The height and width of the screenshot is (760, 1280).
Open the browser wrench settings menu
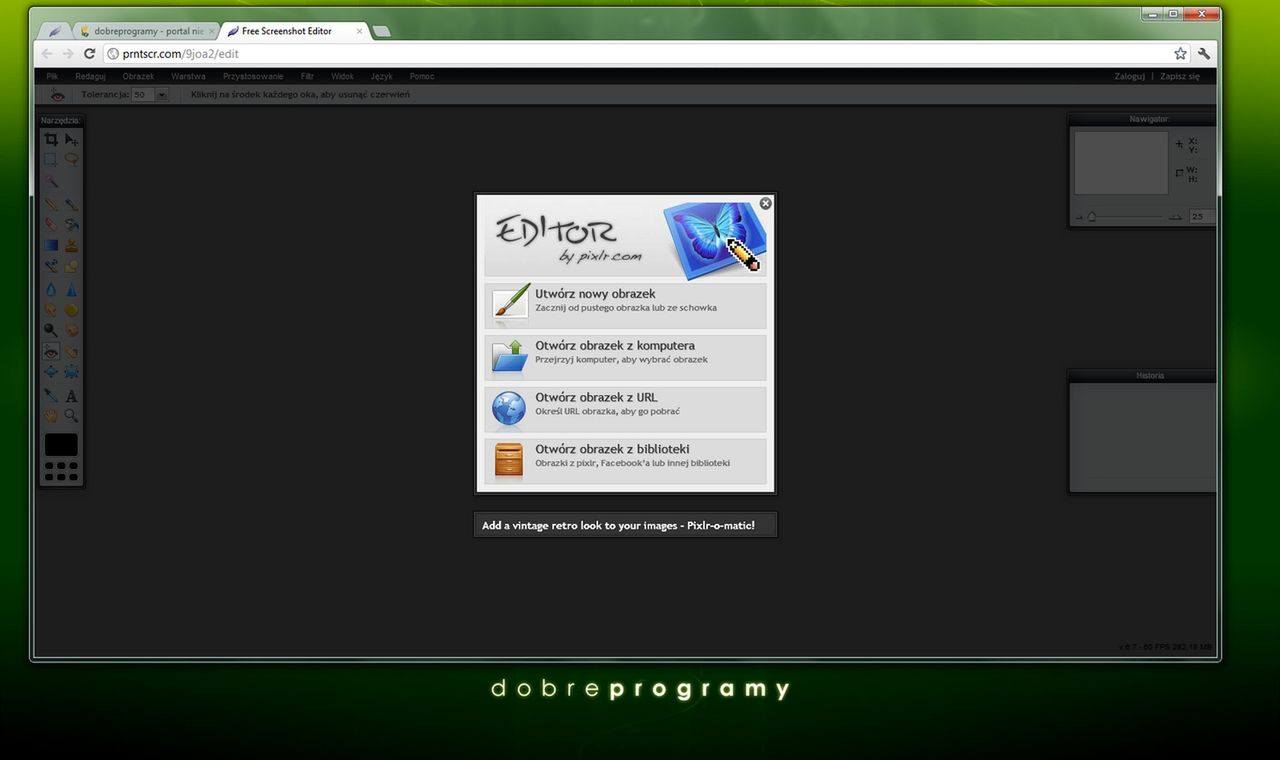click(x=1204, y=54)
